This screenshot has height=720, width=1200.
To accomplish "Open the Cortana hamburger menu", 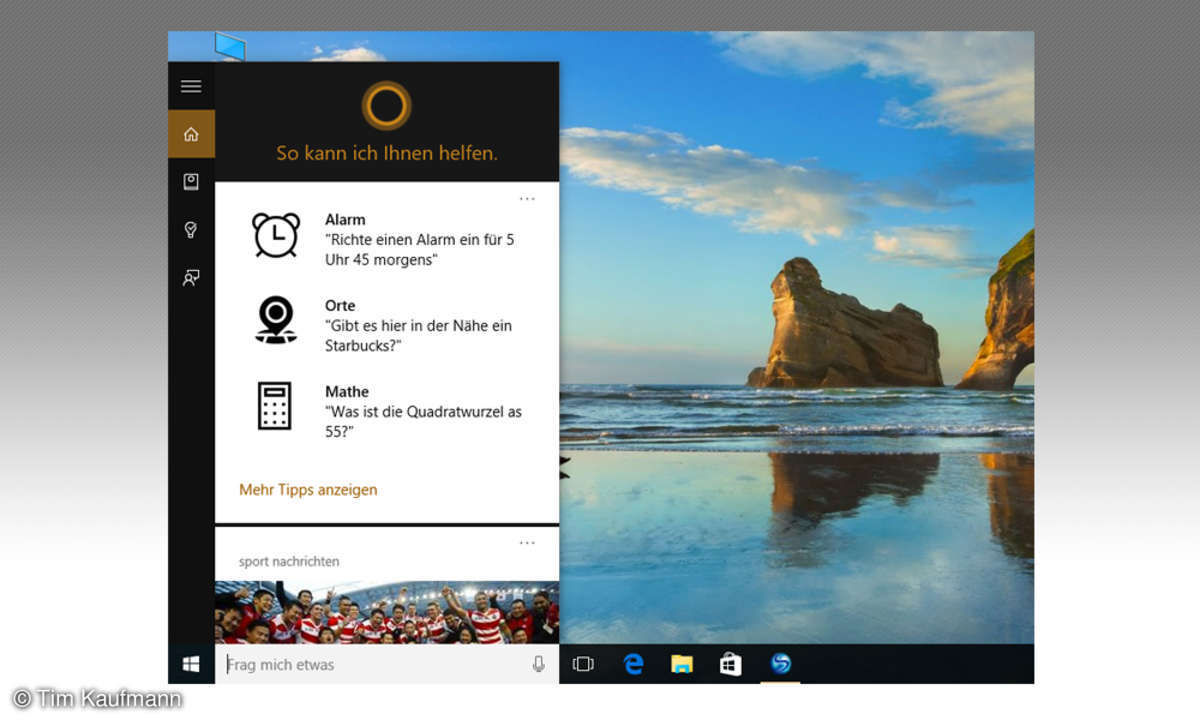I will 191,86.
